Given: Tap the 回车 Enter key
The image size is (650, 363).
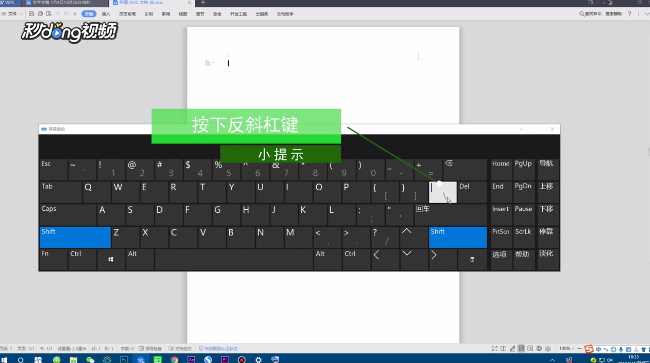Looking at the screenshot, I should (451, 215).
